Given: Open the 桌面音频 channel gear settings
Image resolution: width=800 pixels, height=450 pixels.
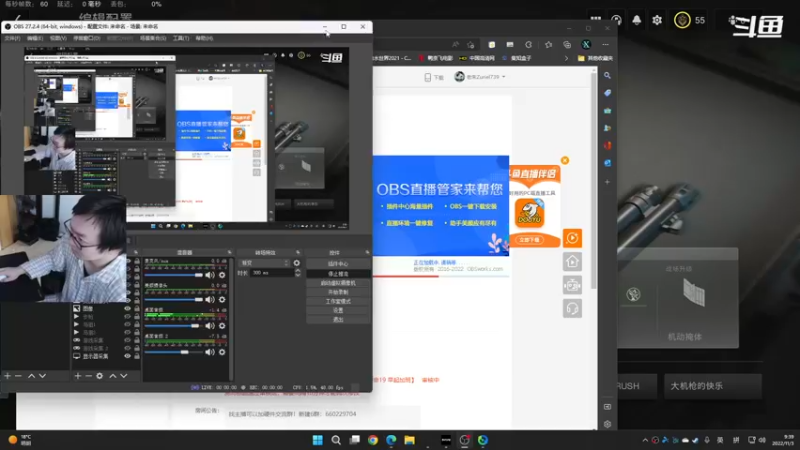Looking at the screenshot, I should pos(222,326).
